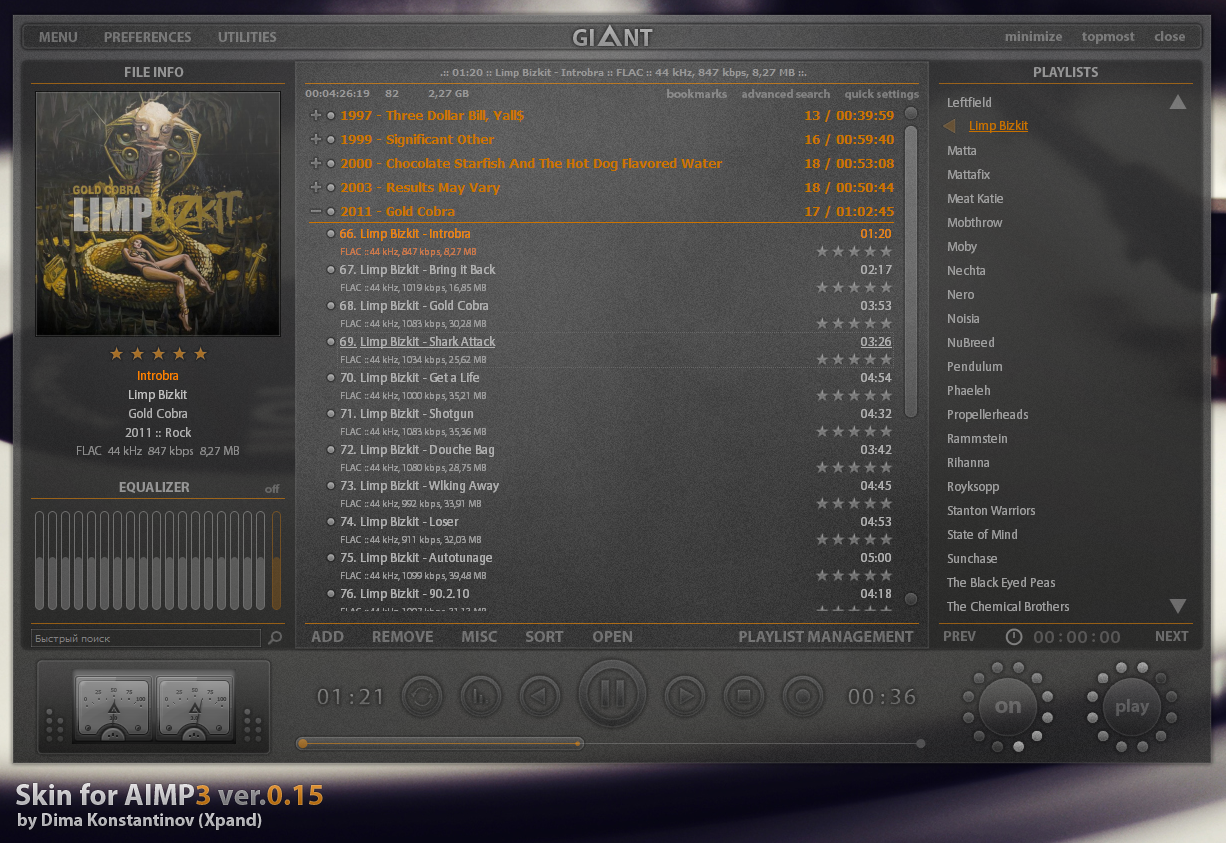
Task: Toggle the equalizer off switch
Action: click(x=272, y=489)
